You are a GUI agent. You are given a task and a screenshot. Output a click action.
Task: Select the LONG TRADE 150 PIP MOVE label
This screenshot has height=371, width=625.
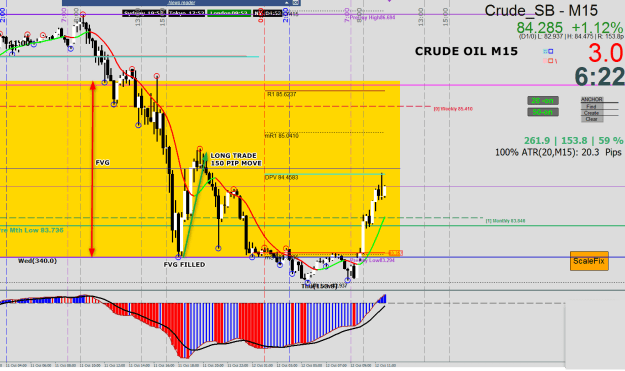click(236, 159)
